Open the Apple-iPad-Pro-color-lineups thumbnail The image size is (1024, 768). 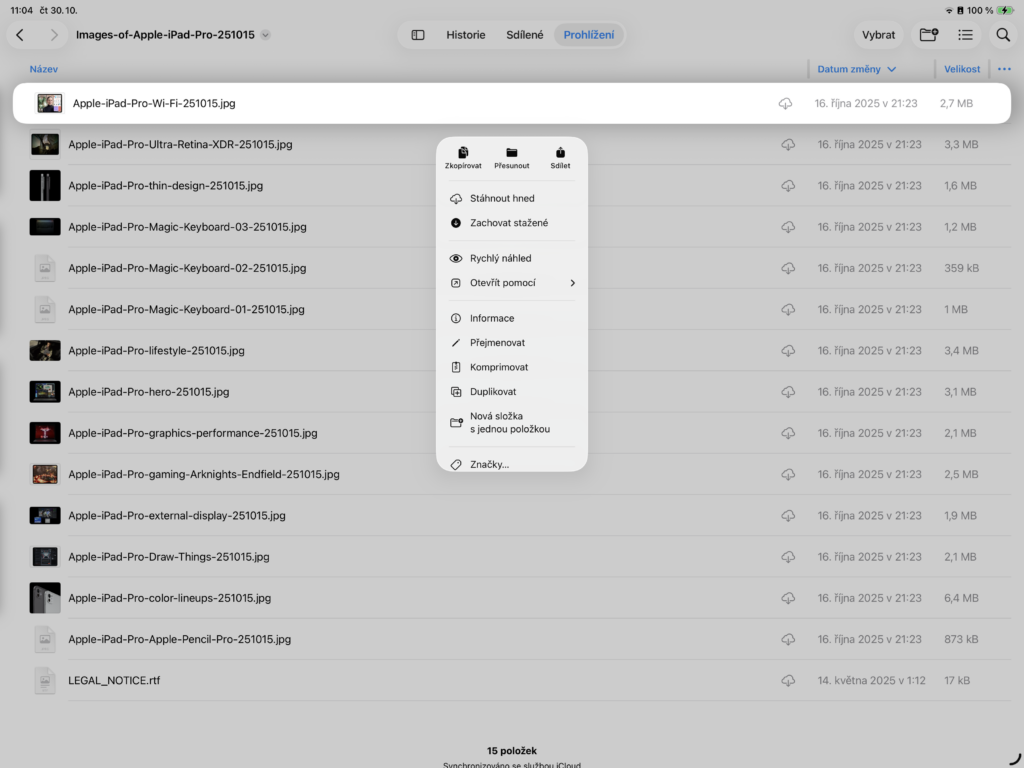45,598
